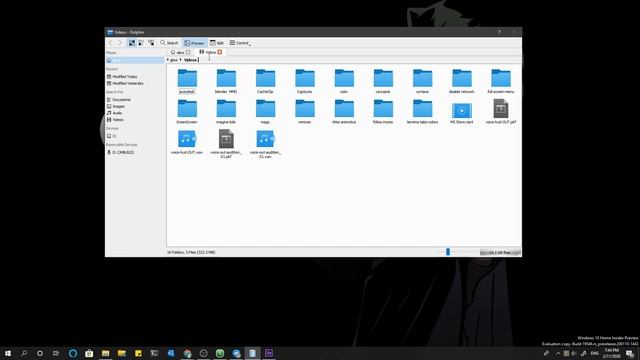Select the blender MMD folder
The width and height of the screenshot is (640, 360).
click(x=226, y=81)
